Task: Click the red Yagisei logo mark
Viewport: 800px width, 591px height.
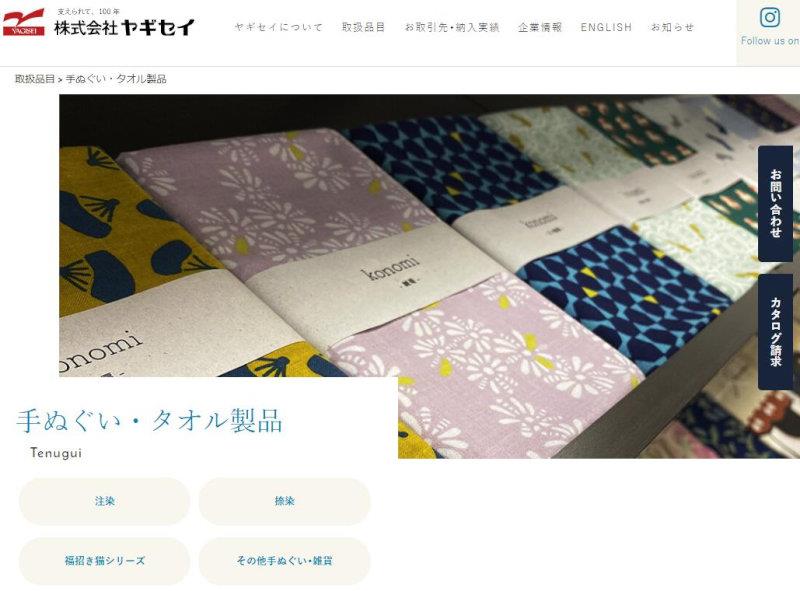Action: (23, 22)
